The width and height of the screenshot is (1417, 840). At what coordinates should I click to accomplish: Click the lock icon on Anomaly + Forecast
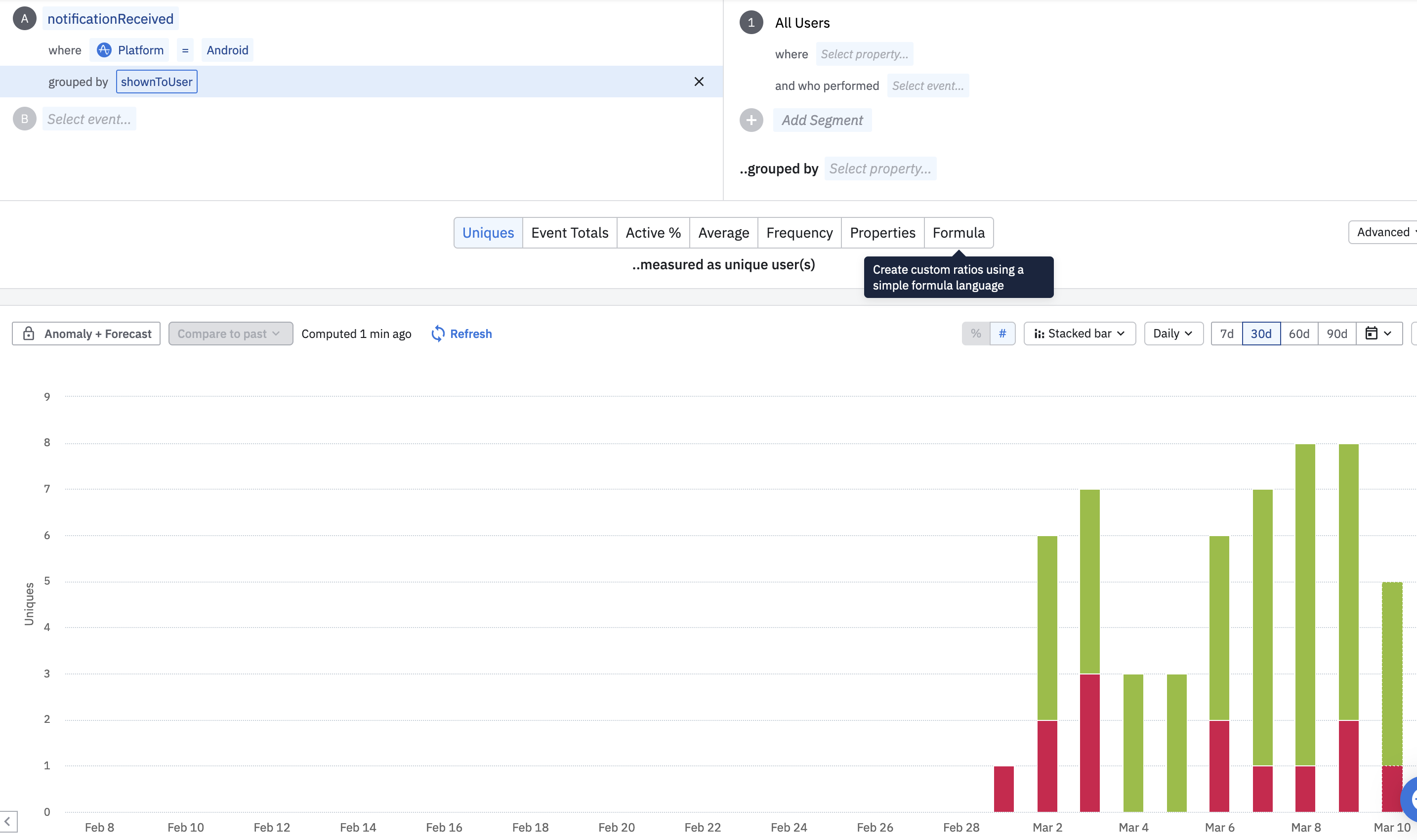(29, 334)
